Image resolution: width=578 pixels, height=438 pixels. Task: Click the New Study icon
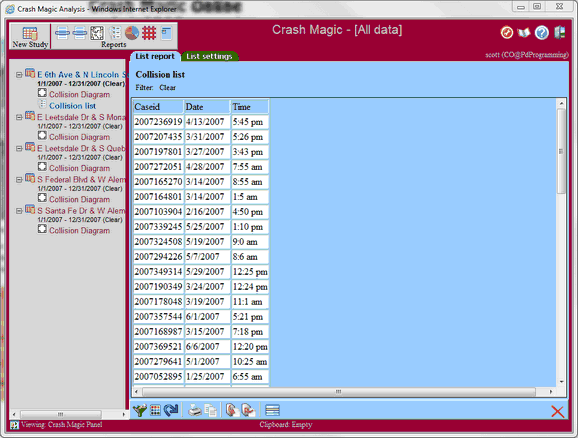[x=30, y=34]
